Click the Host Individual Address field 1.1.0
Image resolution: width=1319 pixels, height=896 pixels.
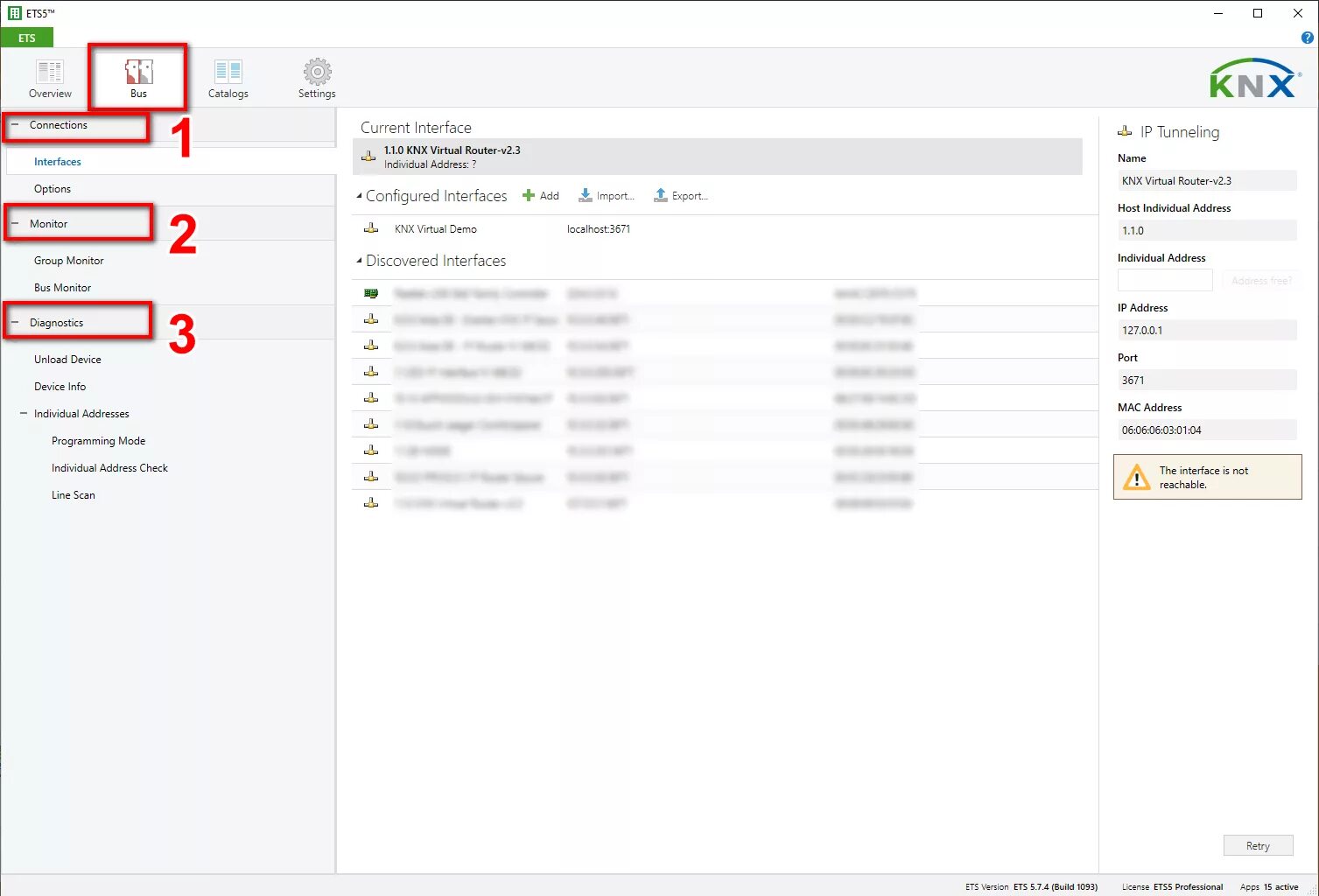point(1207,230)
